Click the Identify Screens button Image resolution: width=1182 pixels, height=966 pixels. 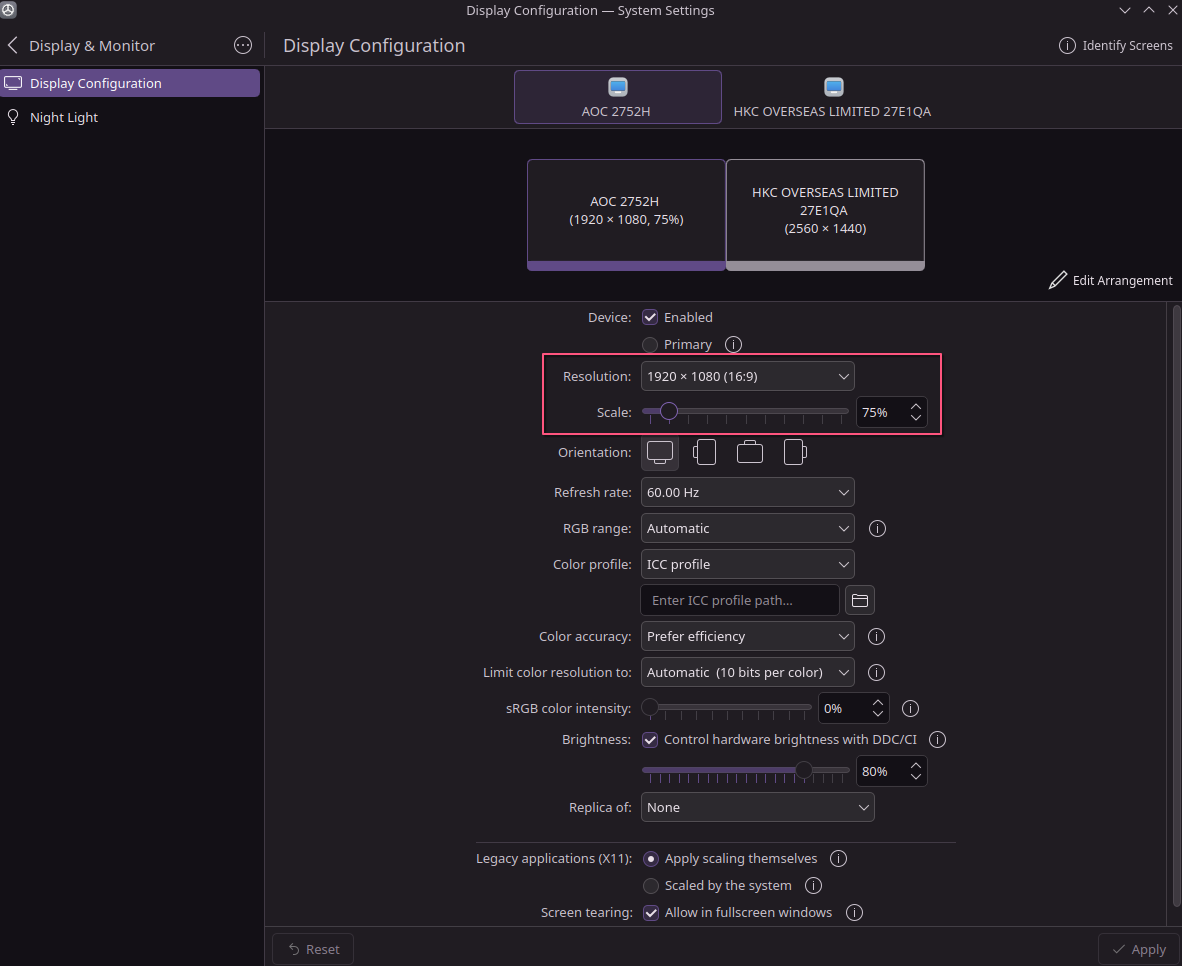pyautogui.click(x=1116, y=46)
